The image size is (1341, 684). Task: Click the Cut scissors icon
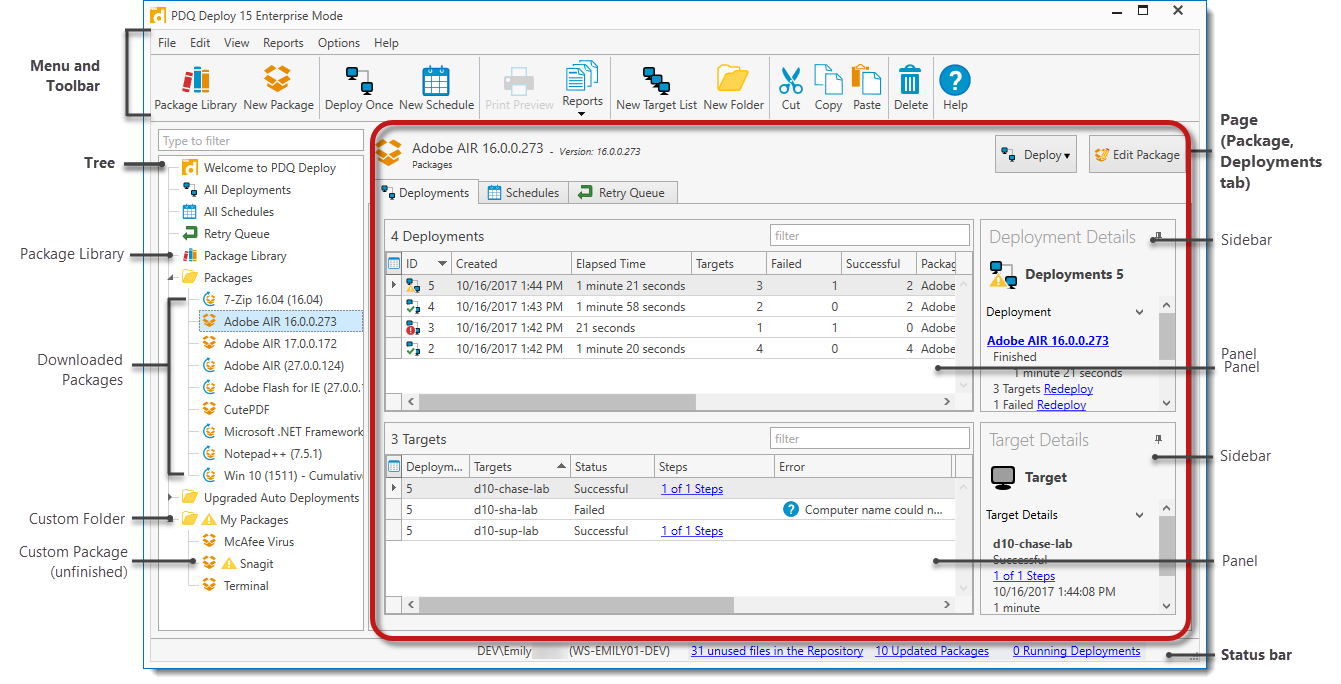coord(791,80)
